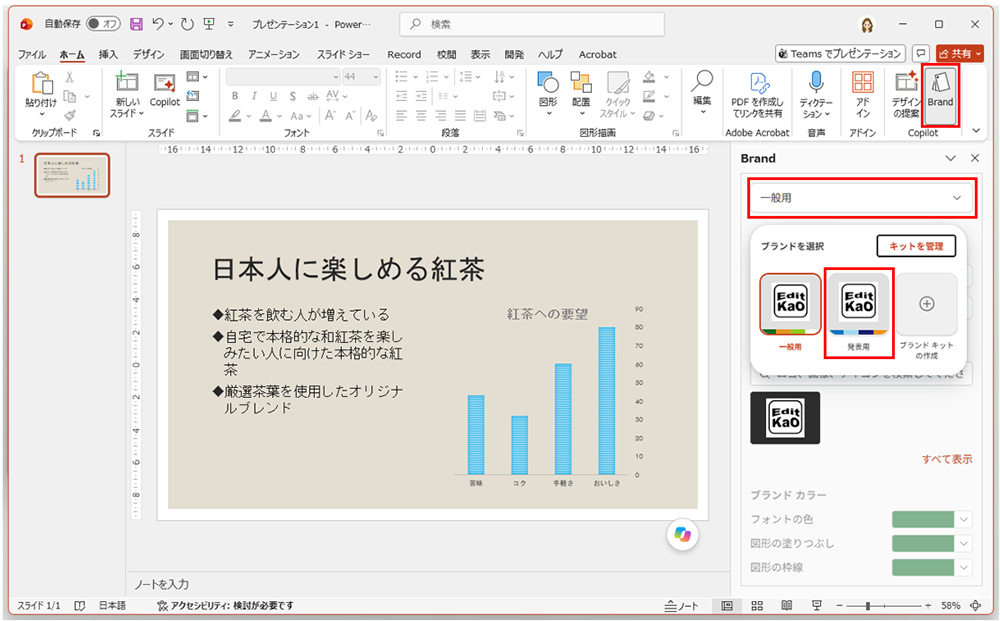Open the アニメーション tab
Image resolution: width=1000 pixels, height=621 pixels.
[274, 54]
